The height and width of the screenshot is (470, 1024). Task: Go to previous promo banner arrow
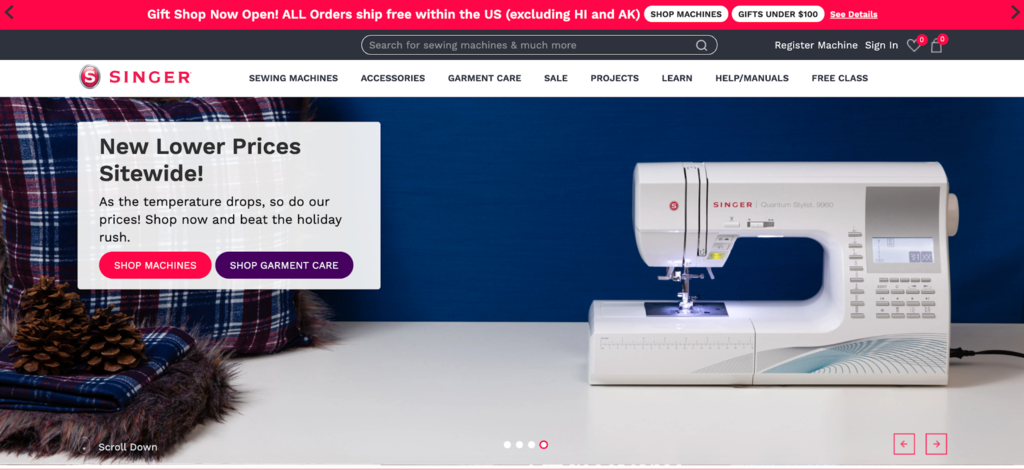tap(9, 13)
